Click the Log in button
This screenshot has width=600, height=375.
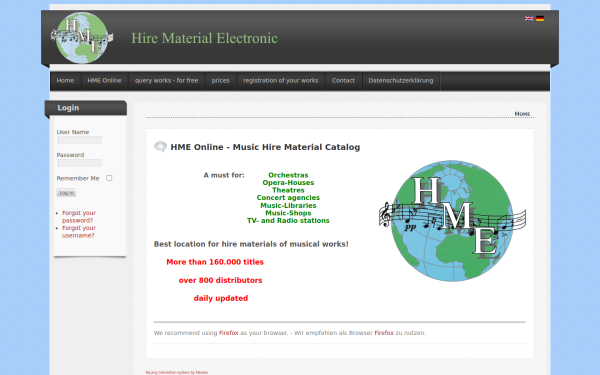coord(66,192)
